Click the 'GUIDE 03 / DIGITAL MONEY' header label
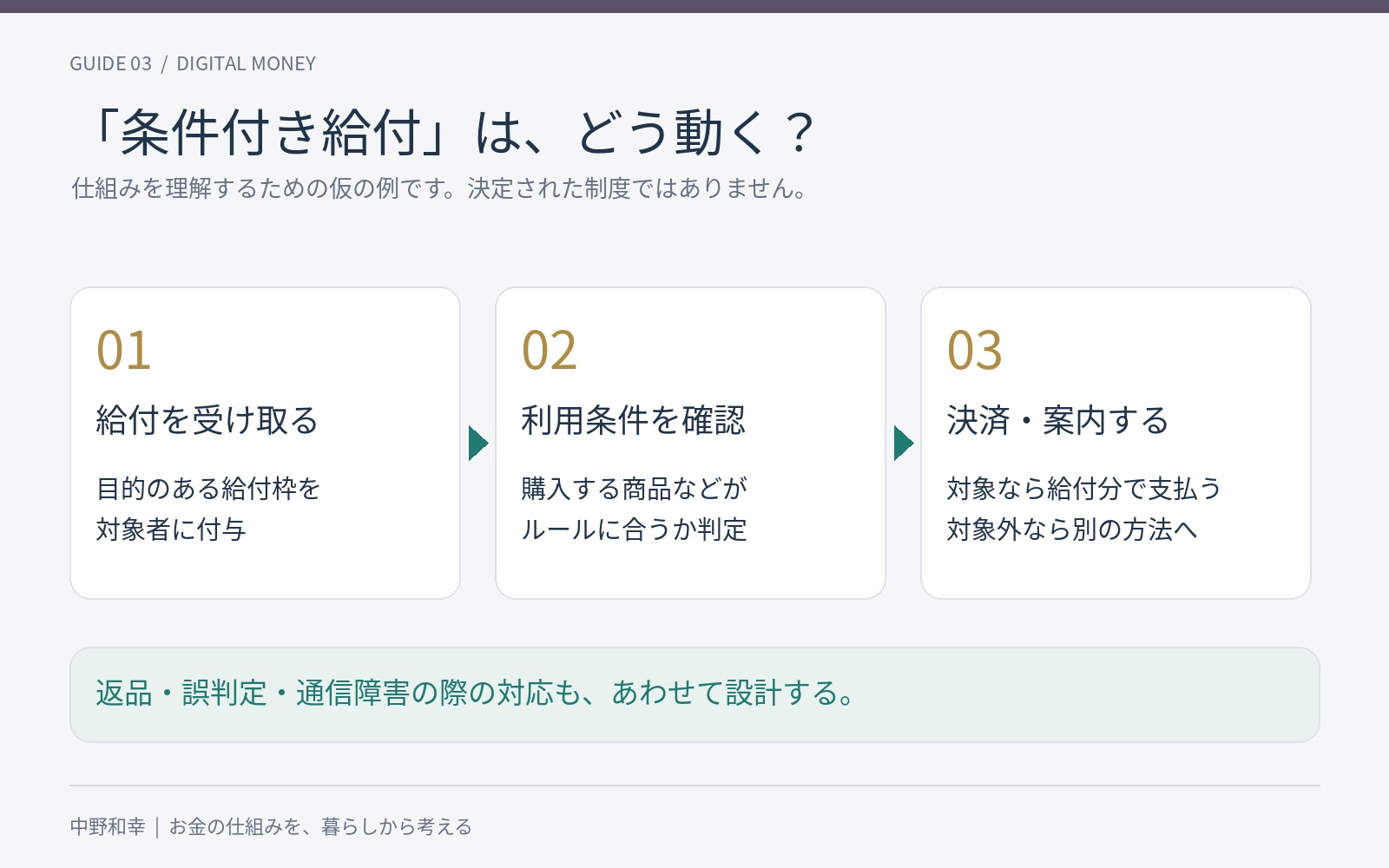Viewport: 1389px width, 868px height. pyautogui.click(x=193, y=64)
